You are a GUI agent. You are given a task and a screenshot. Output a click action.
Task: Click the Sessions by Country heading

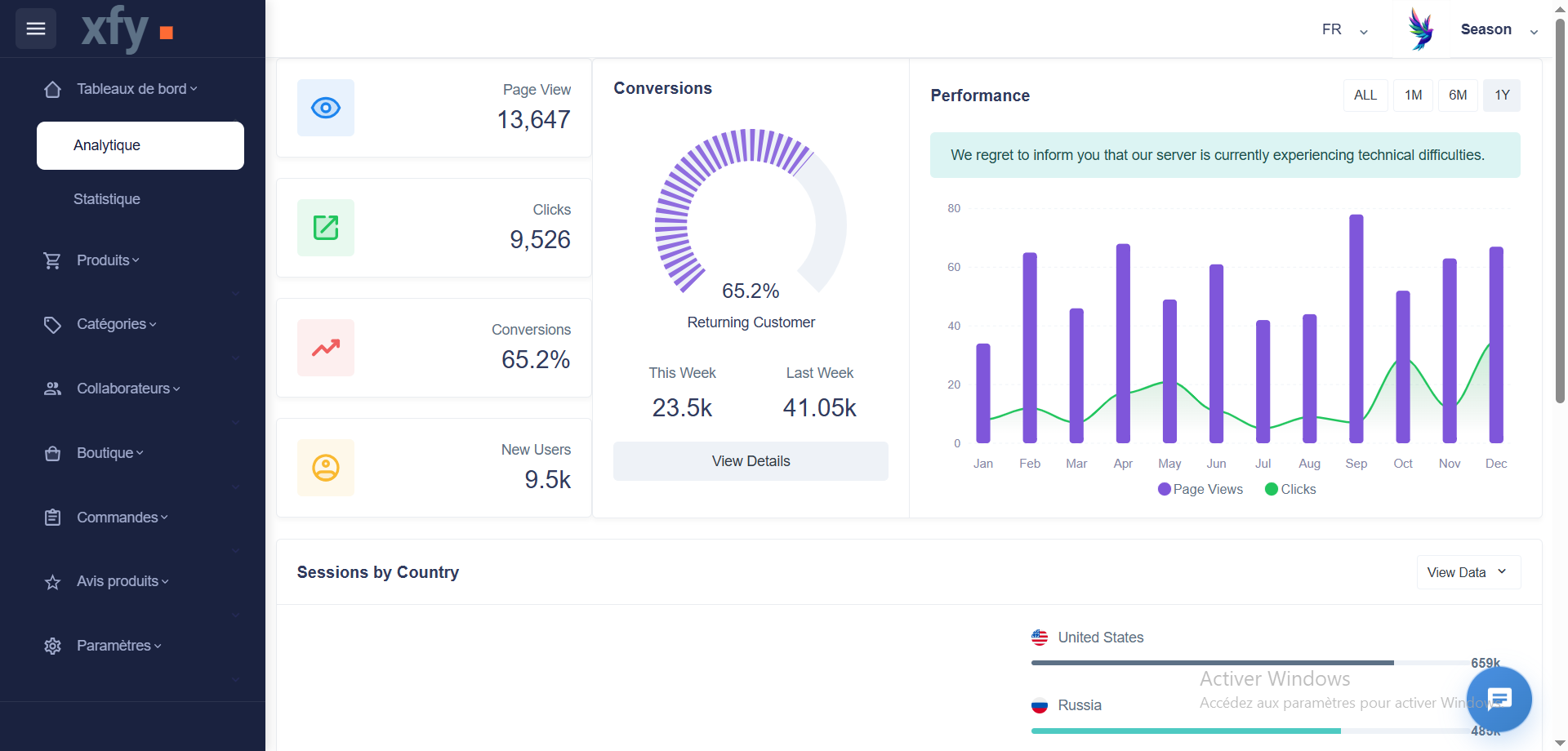pyautogui.click(x=378, y=572)
